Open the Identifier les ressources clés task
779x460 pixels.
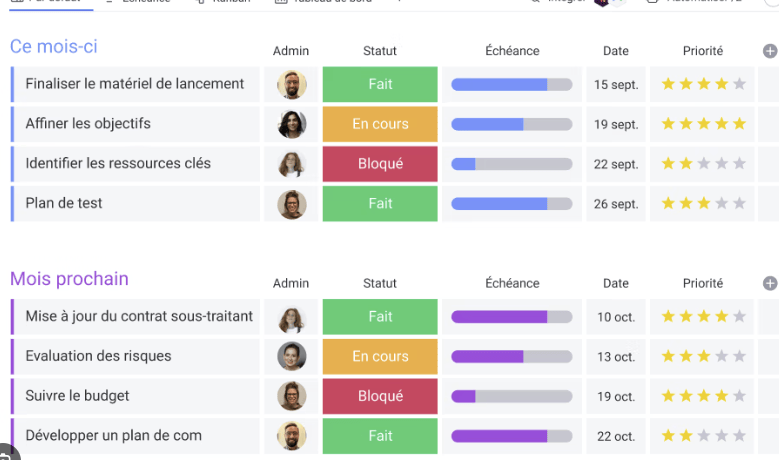(118, 164)
